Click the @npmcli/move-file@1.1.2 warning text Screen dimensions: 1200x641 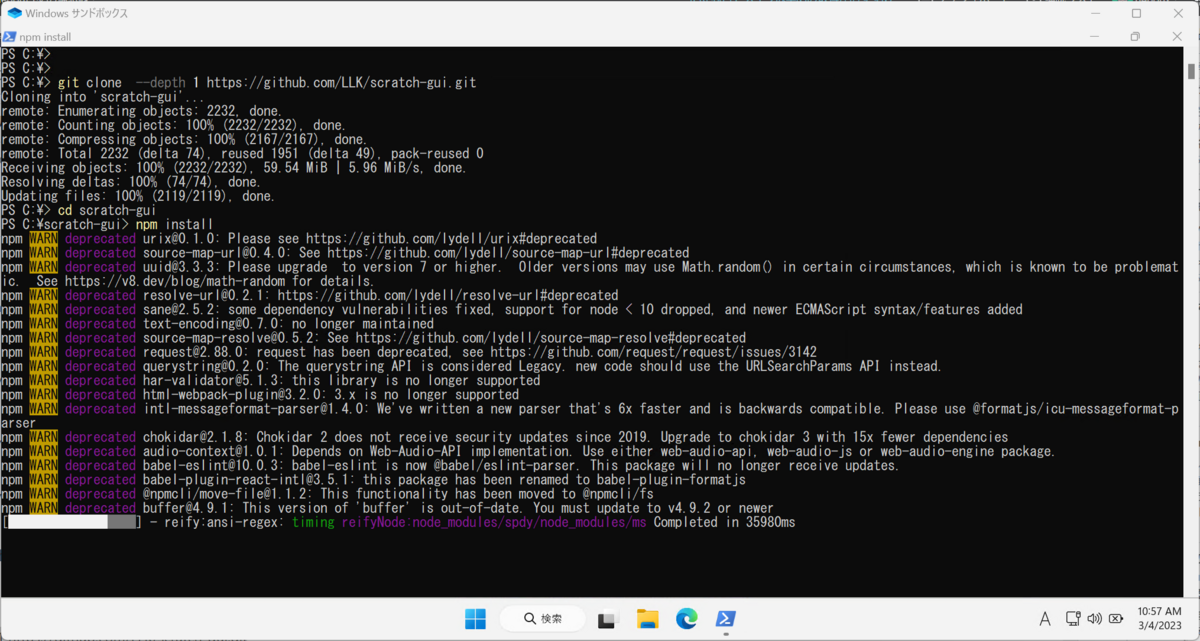click(x=398, y=494)
